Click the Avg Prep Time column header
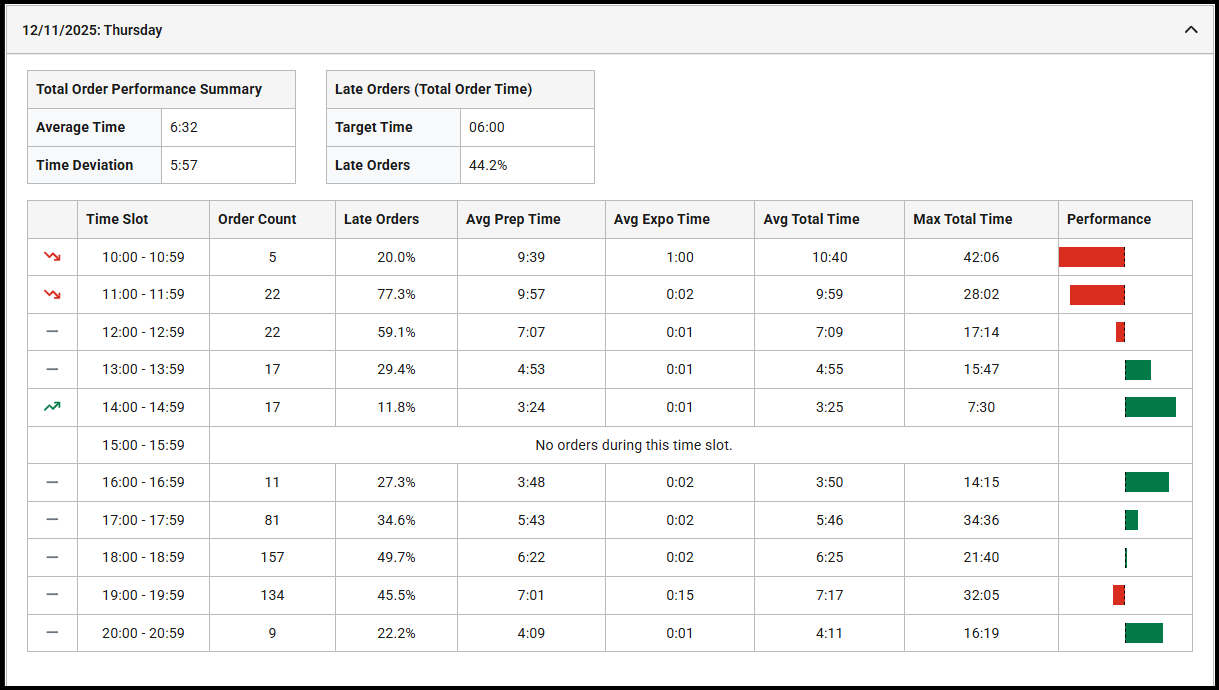1219x690 pixels. [x=513, y=219]
